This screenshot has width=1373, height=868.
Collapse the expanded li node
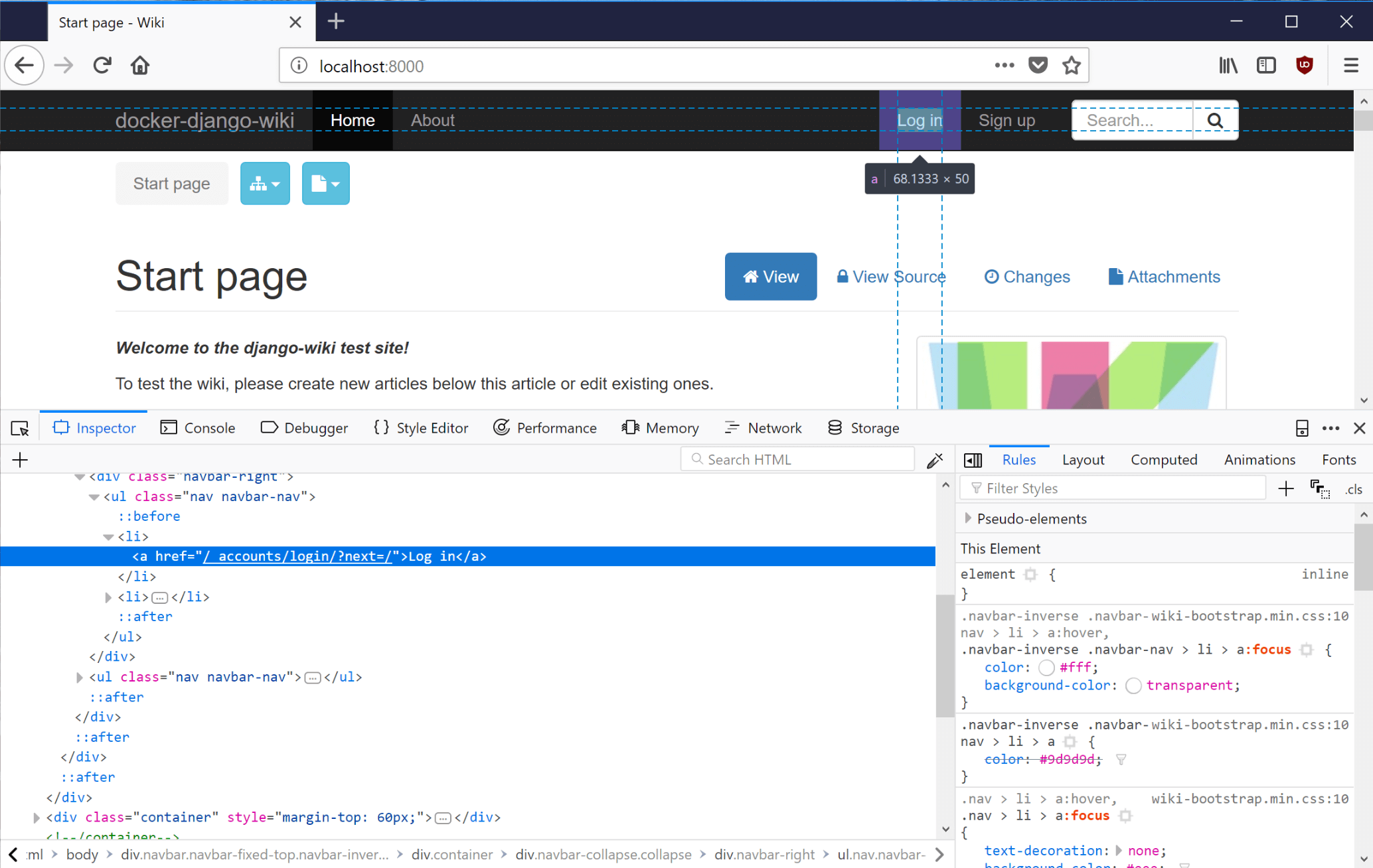tap(108, 536)
